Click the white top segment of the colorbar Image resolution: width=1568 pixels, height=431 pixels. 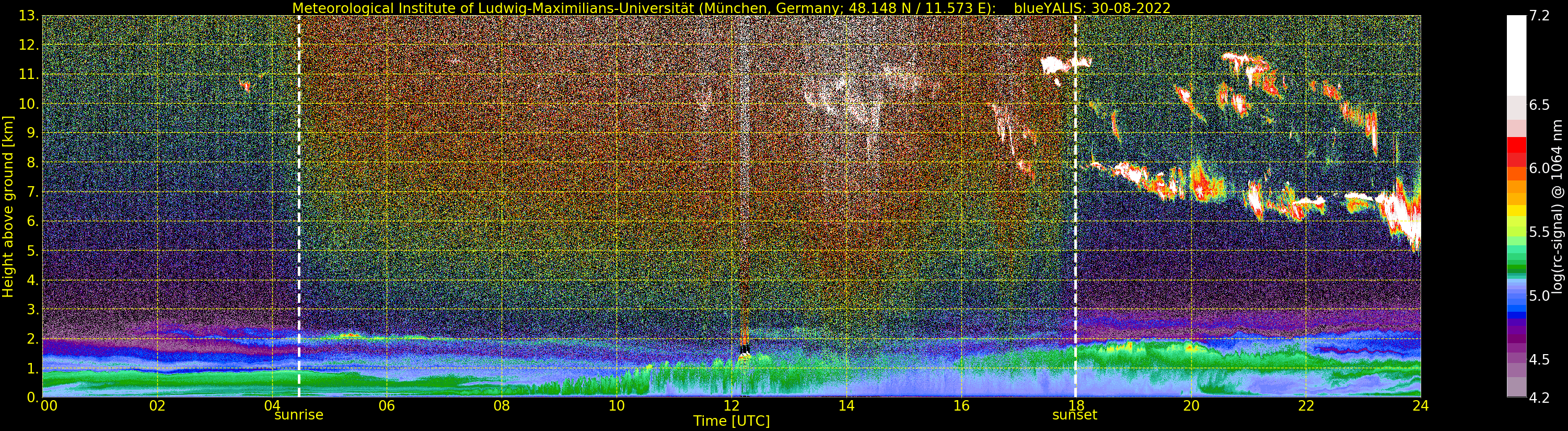[x=1516, y=55]
